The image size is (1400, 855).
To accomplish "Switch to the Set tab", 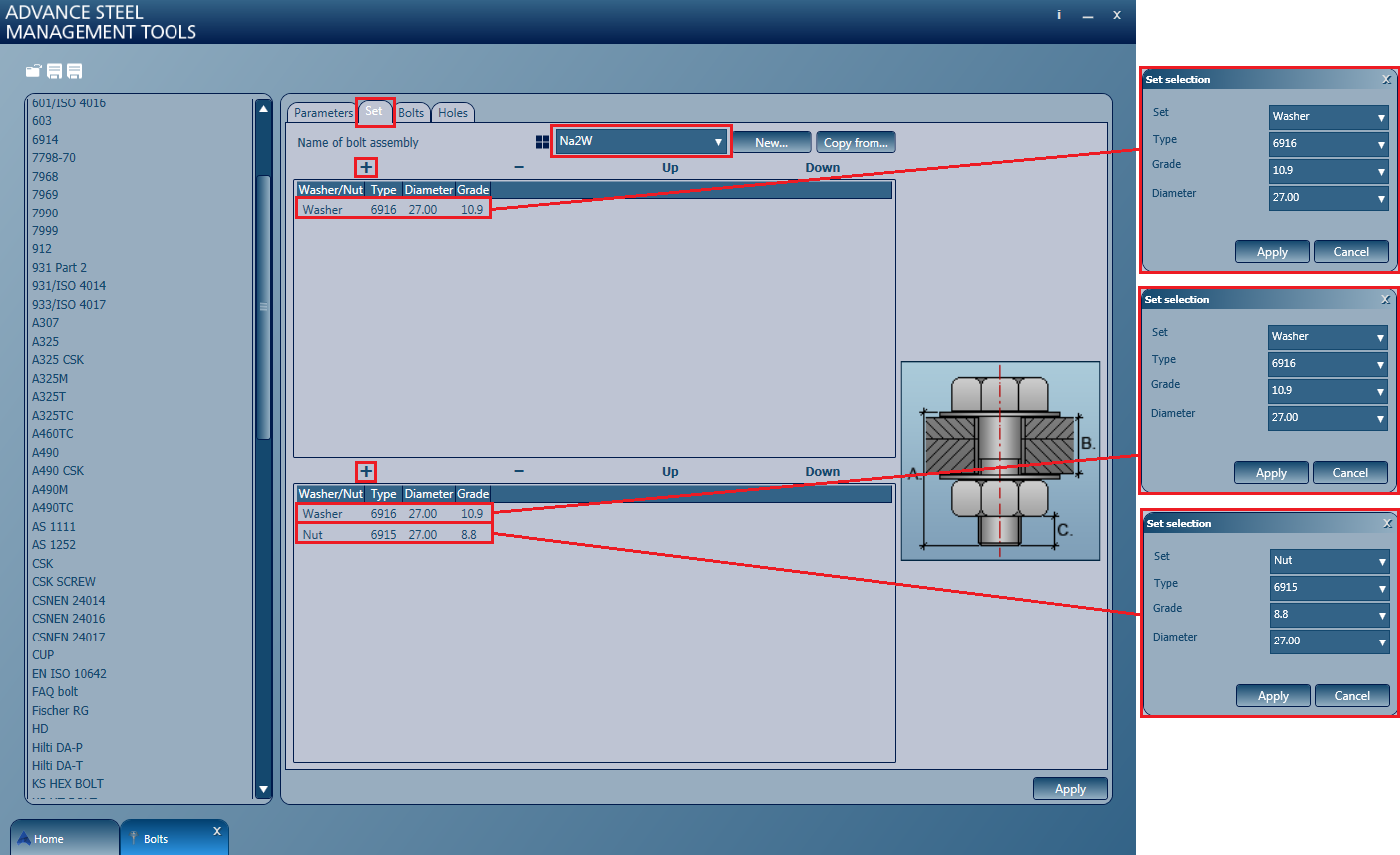I will pos(374,111).
